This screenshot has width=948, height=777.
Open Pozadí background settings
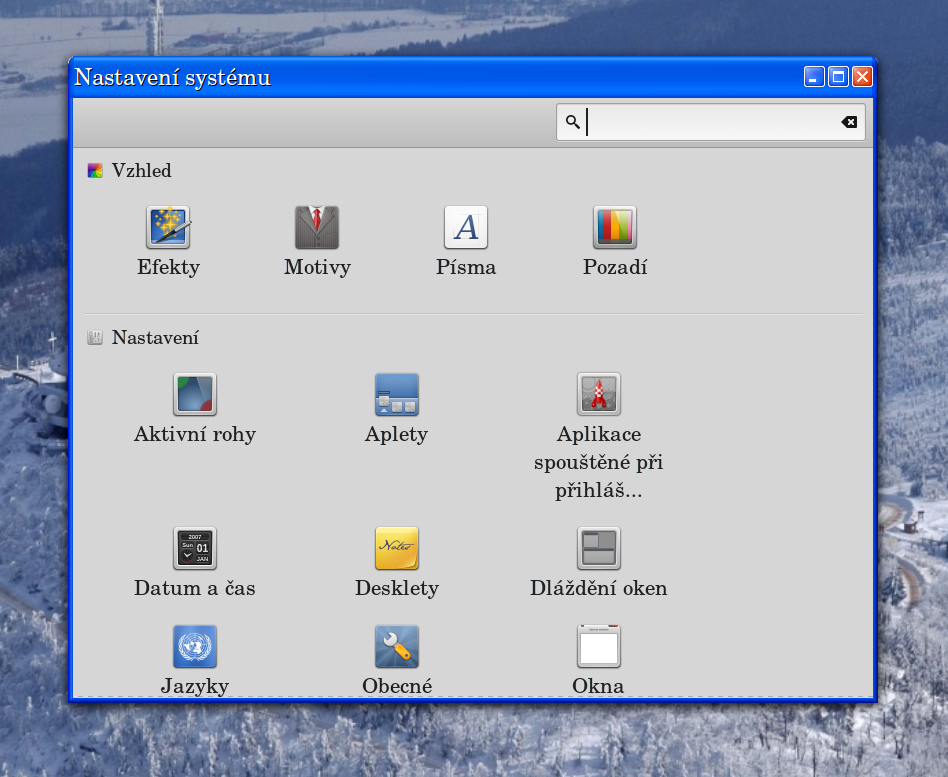point(615,228)
